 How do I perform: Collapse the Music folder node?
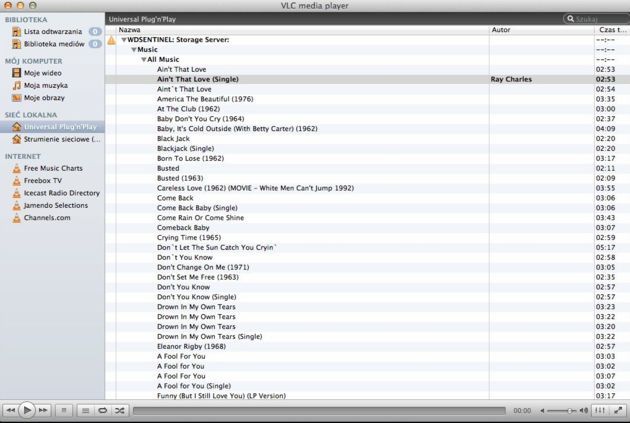click(134, 50)
